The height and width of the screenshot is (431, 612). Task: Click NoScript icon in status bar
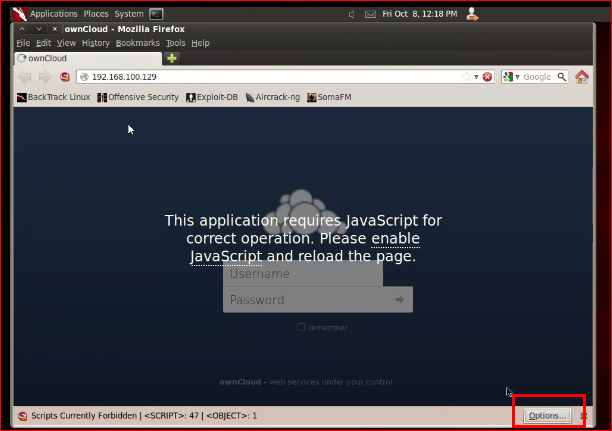[23, 416]
